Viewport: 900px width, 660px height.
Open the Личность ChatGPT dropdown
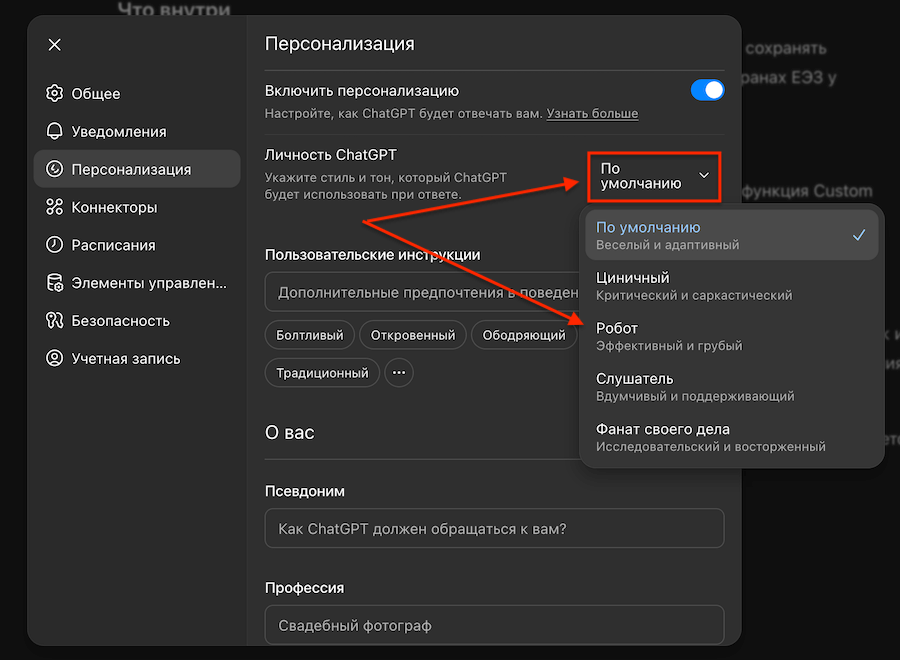click(654, 176)
